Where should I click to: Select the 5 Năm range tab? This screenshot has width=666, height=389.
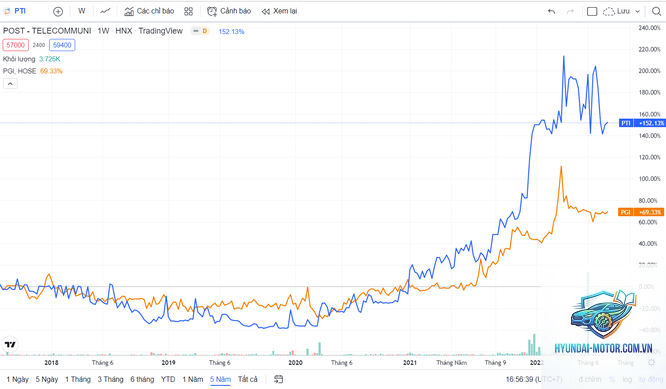(x=220, y=379)
